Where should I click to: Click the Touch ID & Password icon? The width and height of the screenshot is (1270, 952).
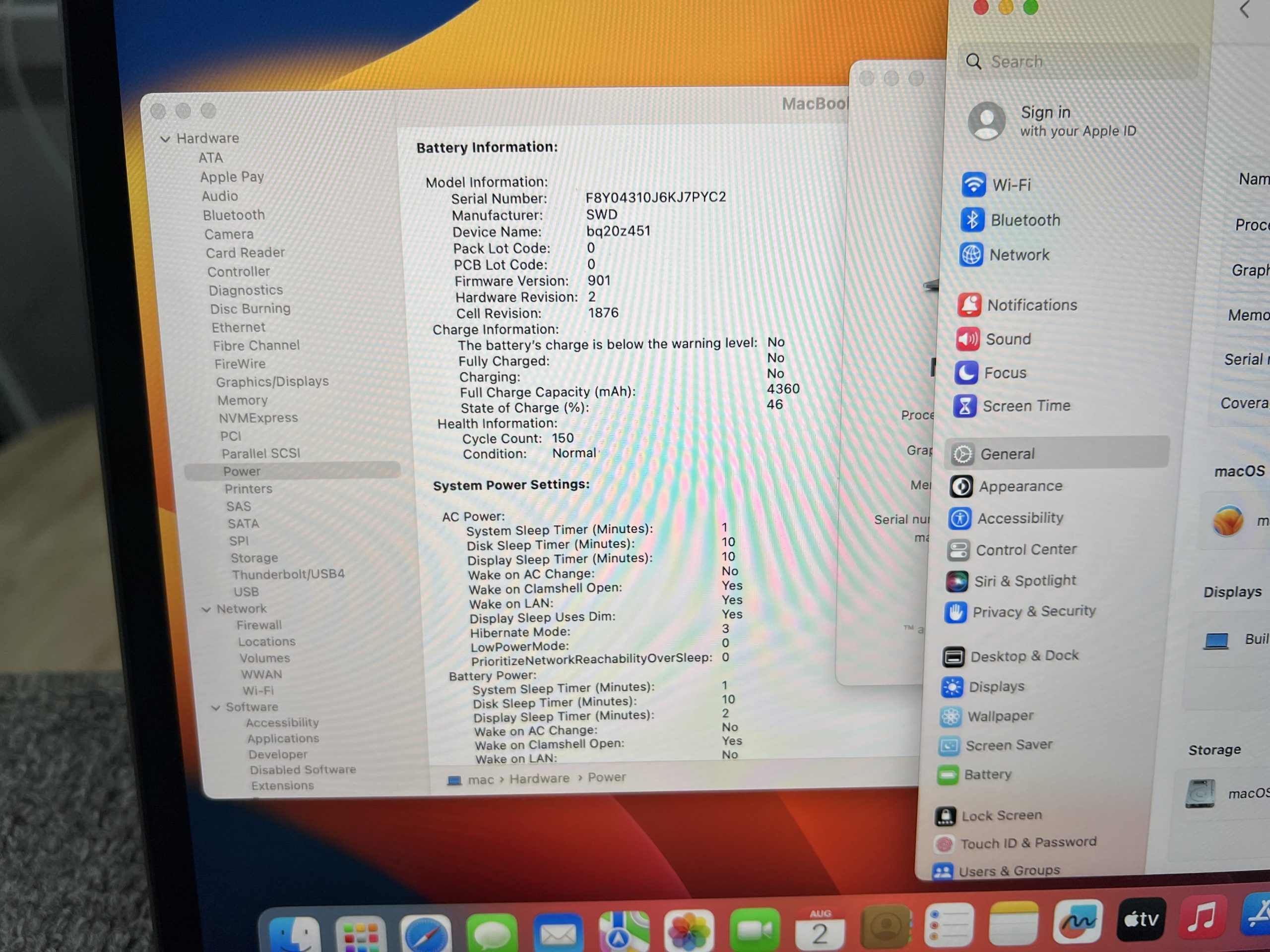point(945,844)
